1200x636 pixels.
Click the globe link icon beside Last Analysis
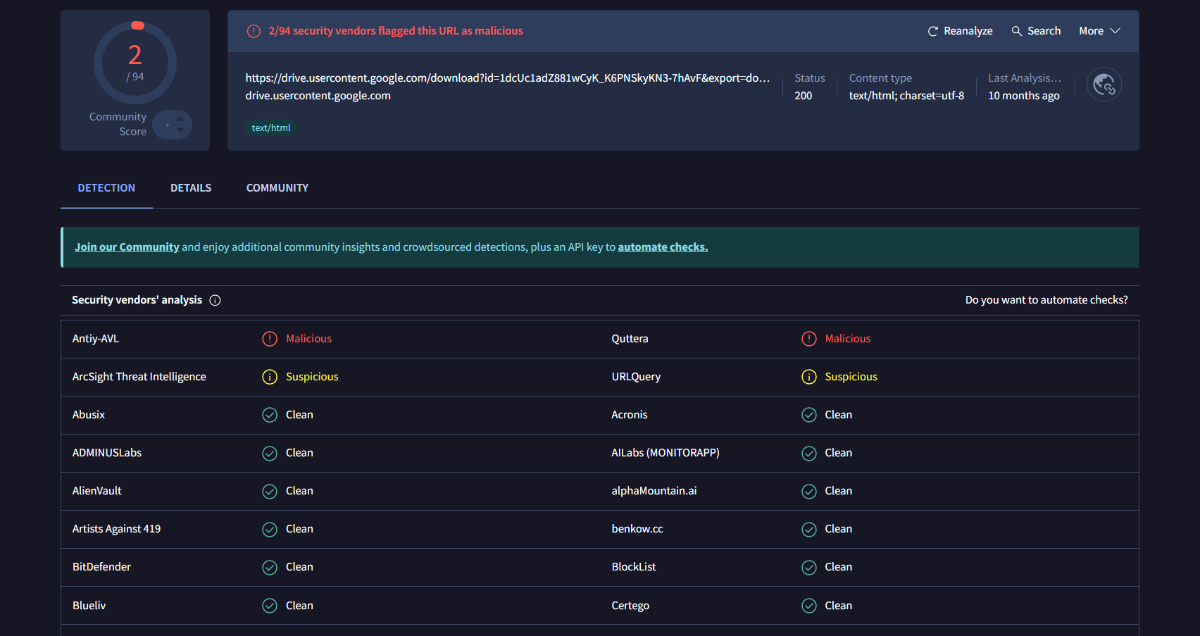pos(1104,85)
